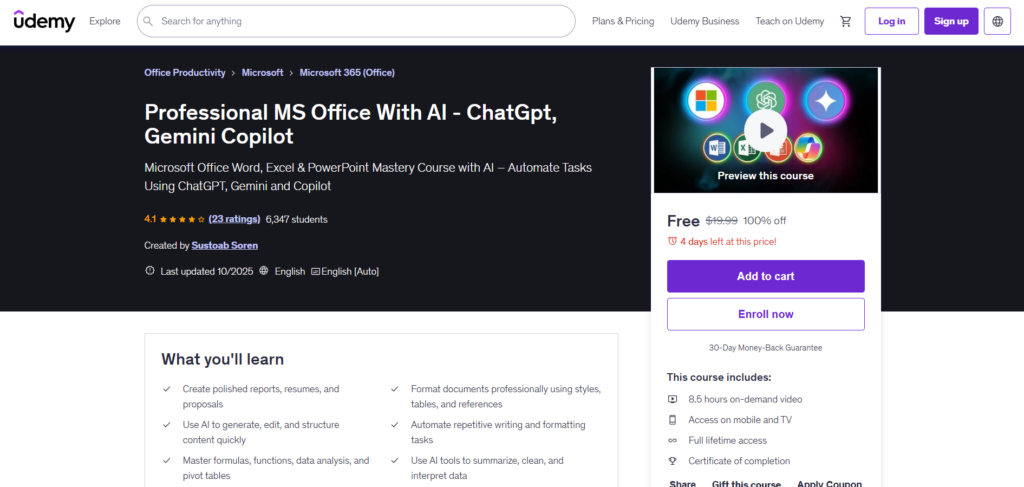Image resolution: width=1024 pixels, height=487 pixels.
Task: Click 'This course includes:' heading
Action: (719, 377)
